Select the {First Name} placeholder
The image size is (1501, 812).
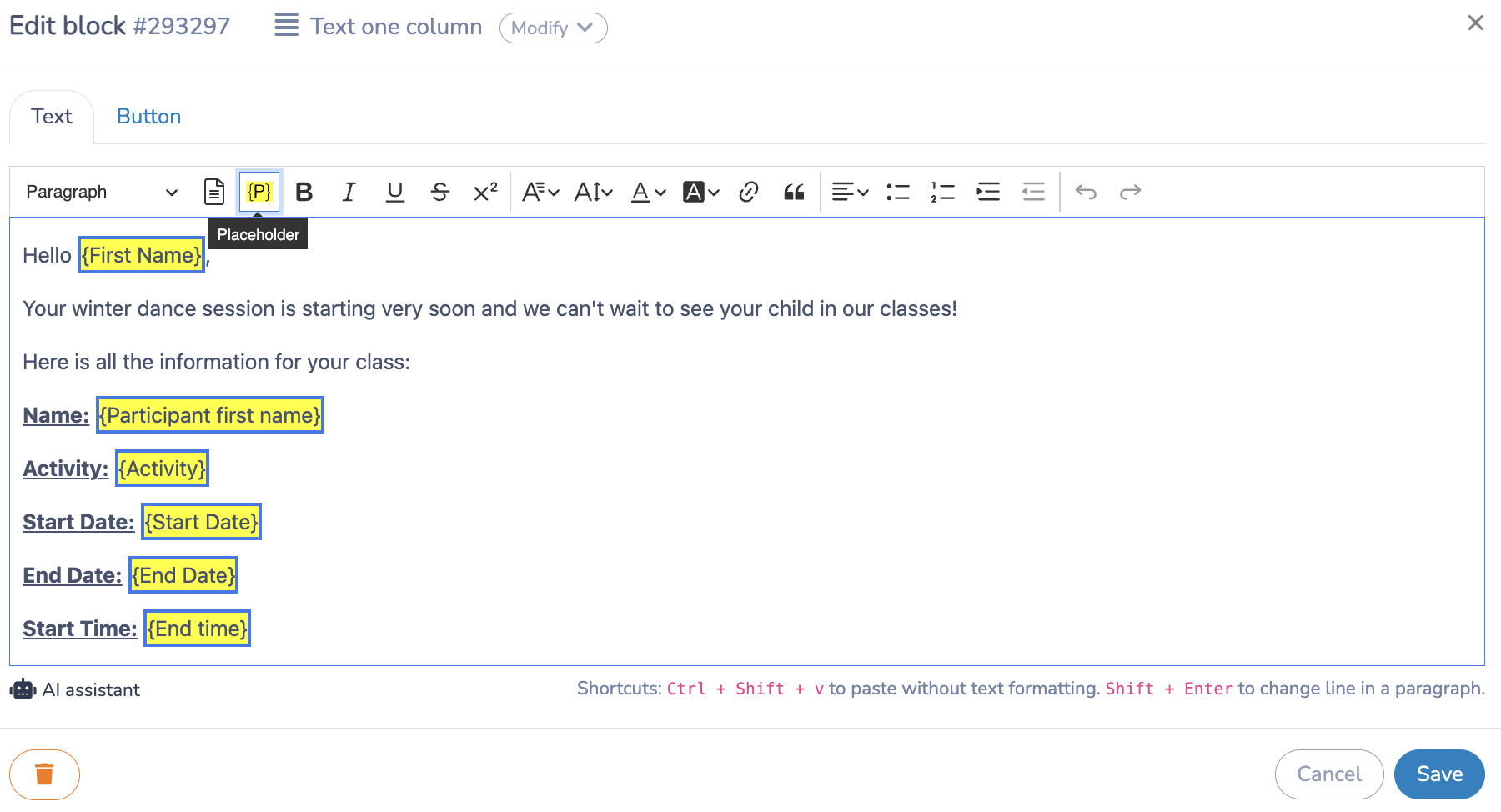(142, 255)
